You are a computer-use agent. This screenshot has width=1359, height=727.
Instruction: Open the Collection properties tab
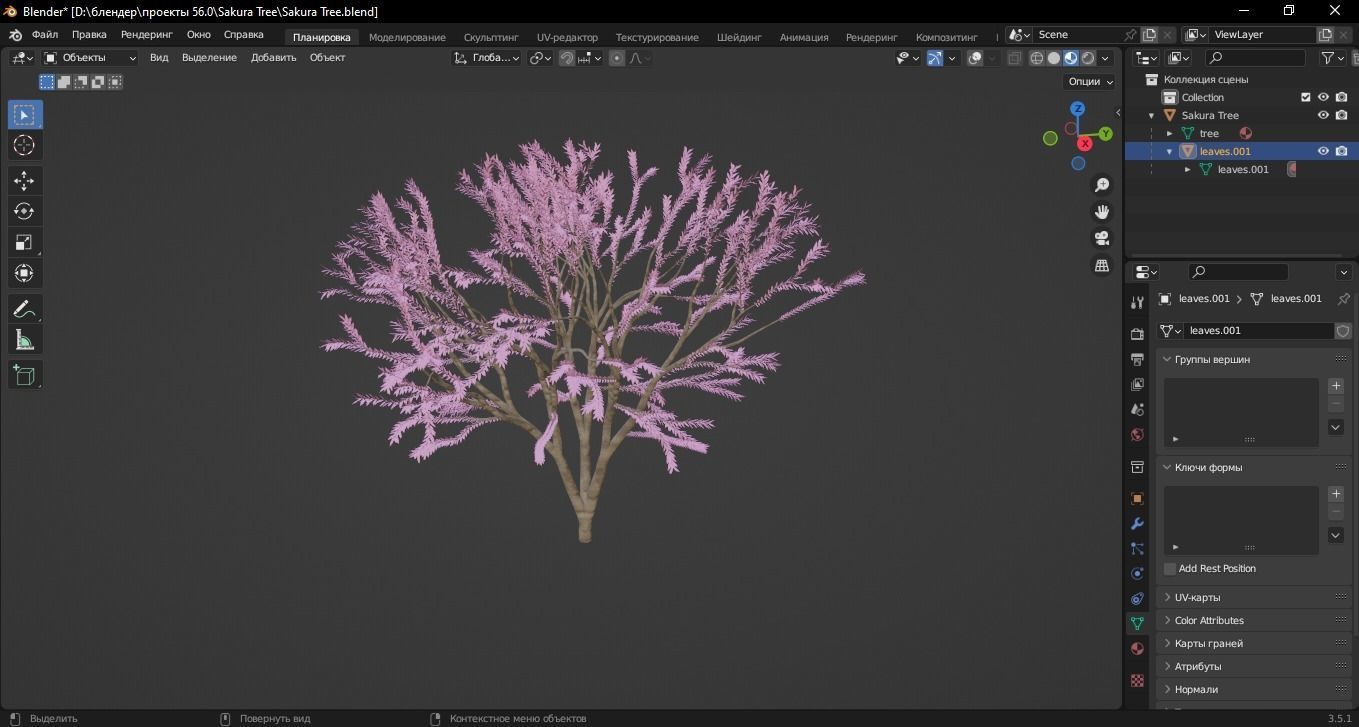coord(1137,467)
